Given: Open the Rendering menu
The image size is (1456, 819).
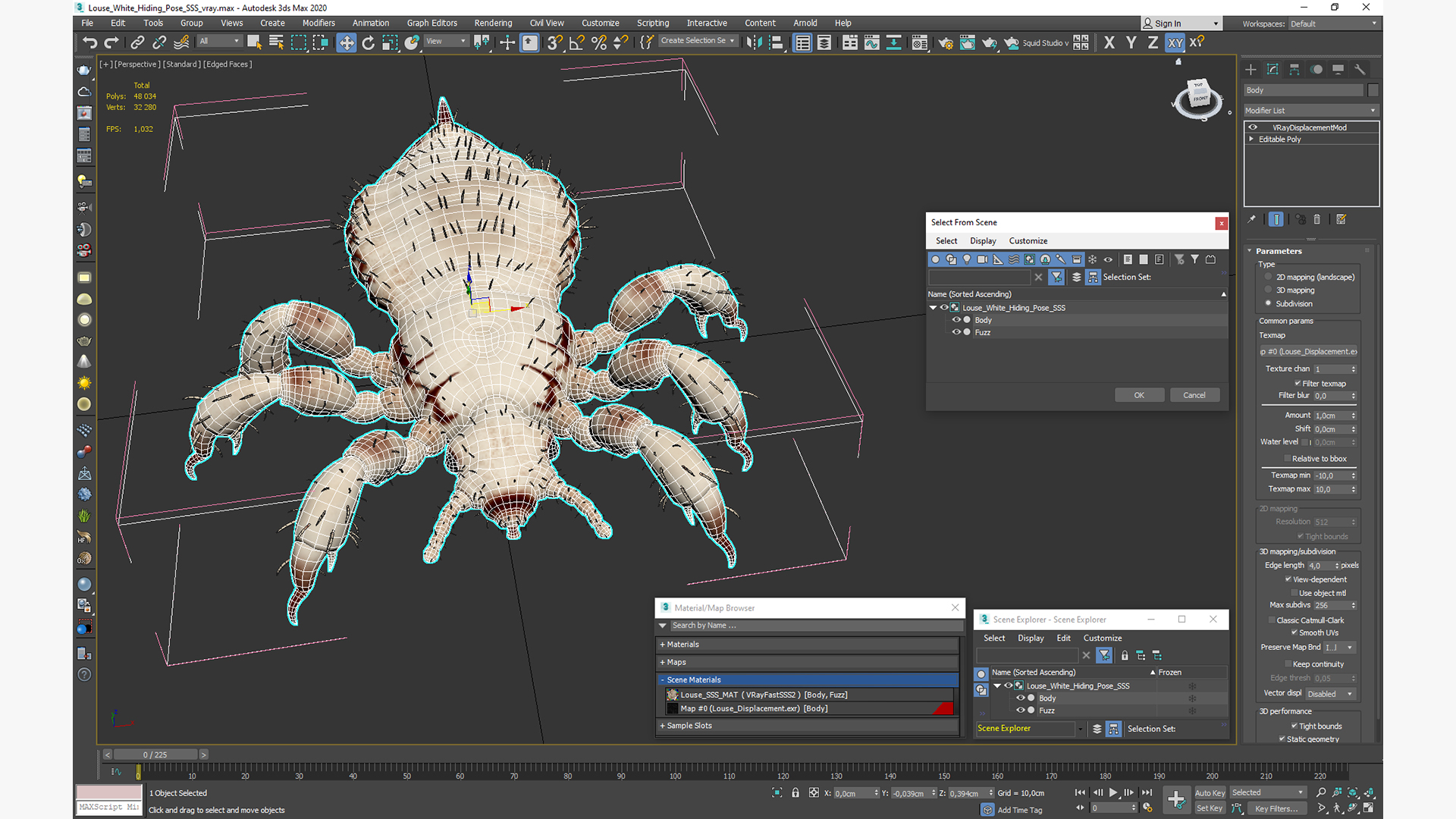Looking at the screenshot, I should 493,23.
